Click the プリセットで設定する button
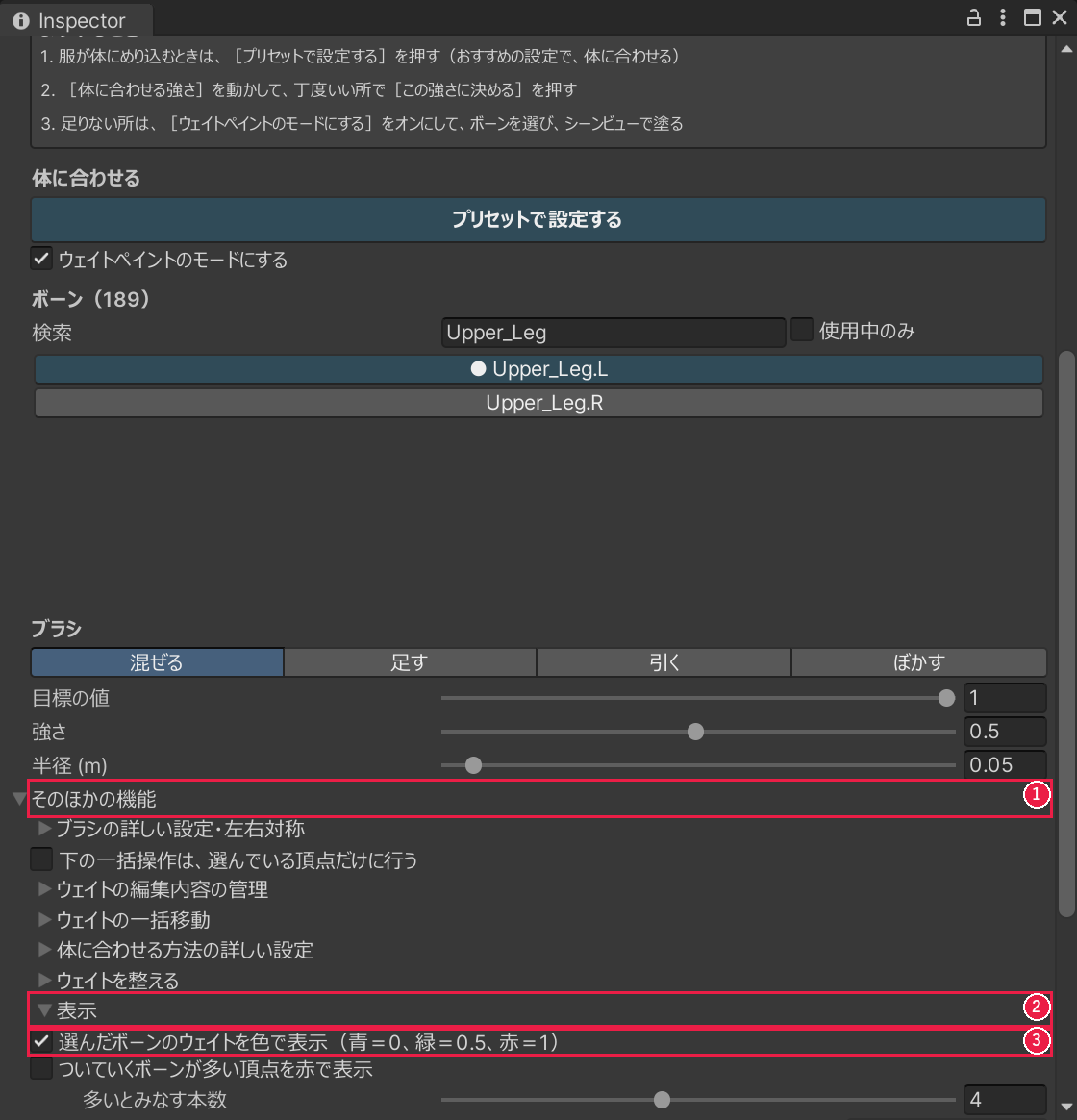The image size is (1077, 1120). pos(538,219)
